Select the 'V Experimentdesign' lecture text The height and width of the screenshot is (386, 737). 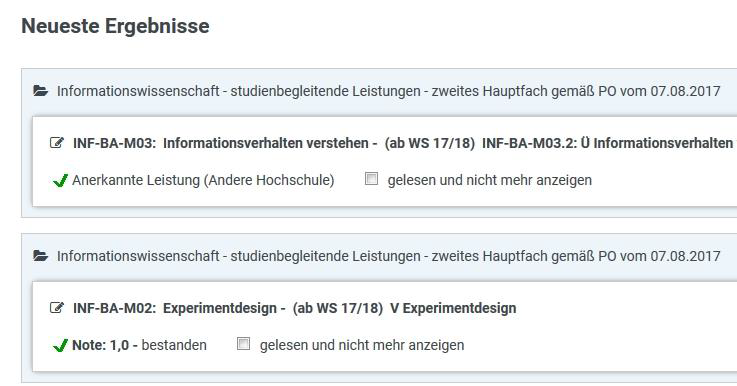click(453, 308)
